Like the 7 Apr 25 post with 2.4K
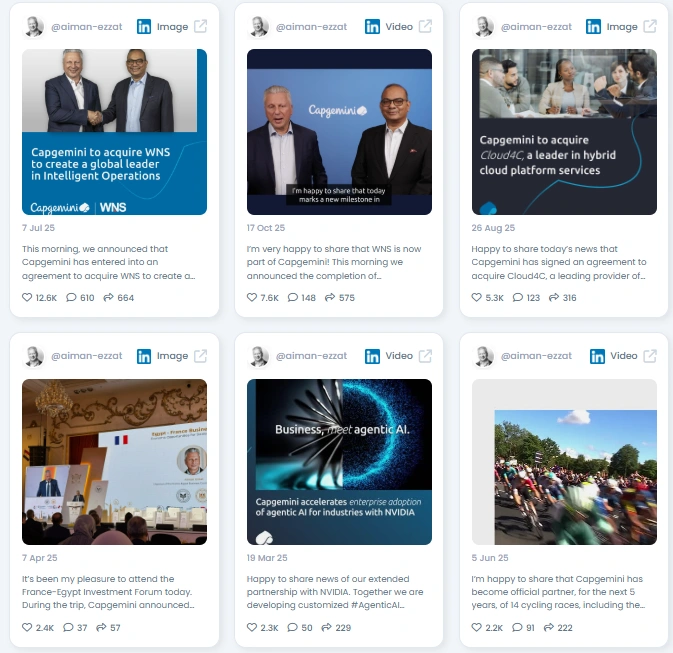The width and height of the screenshot is (673, 653). [27, 627]
